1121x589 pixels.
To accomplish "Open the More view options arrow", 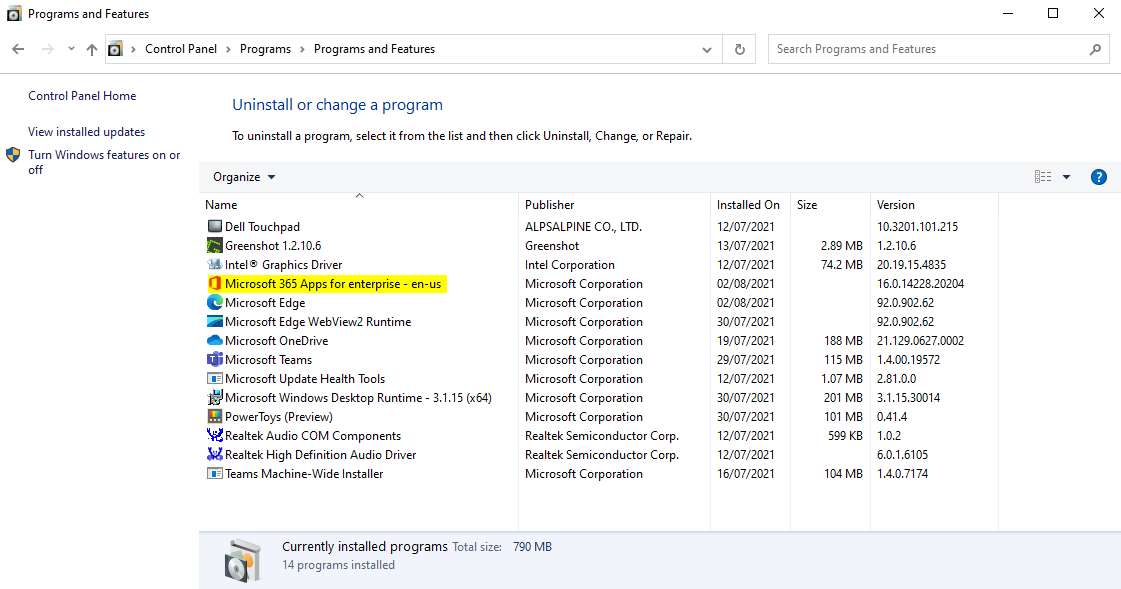I will pos(1066,177).
